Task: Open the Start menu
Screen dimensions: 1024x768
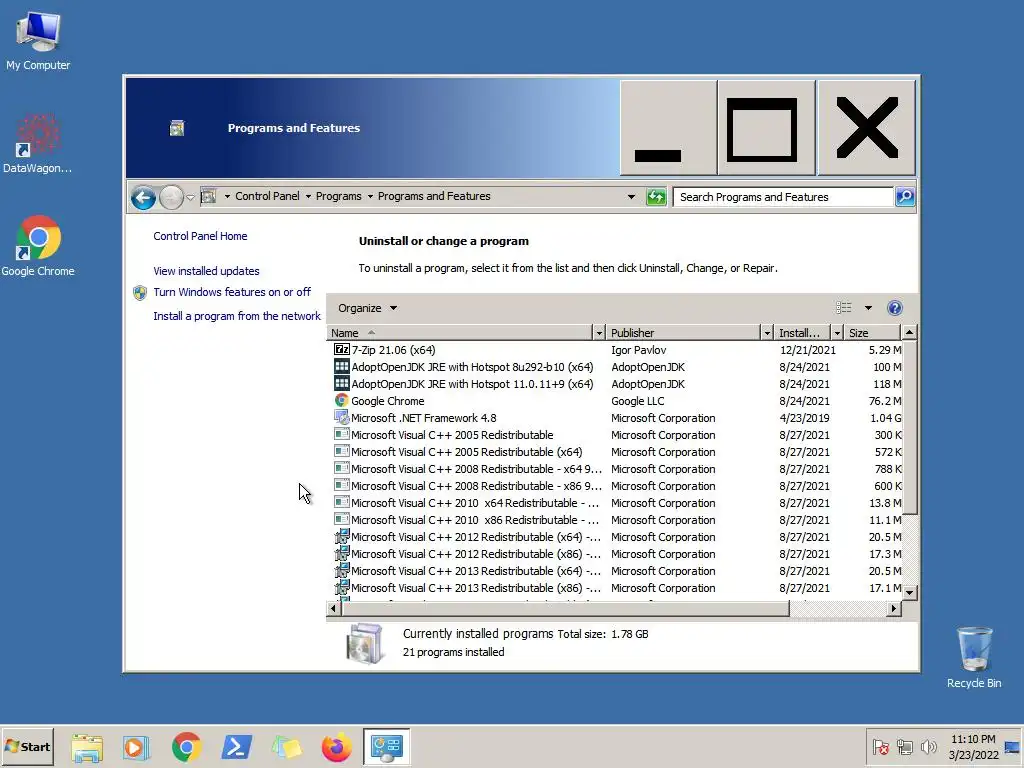Action: 27,746
